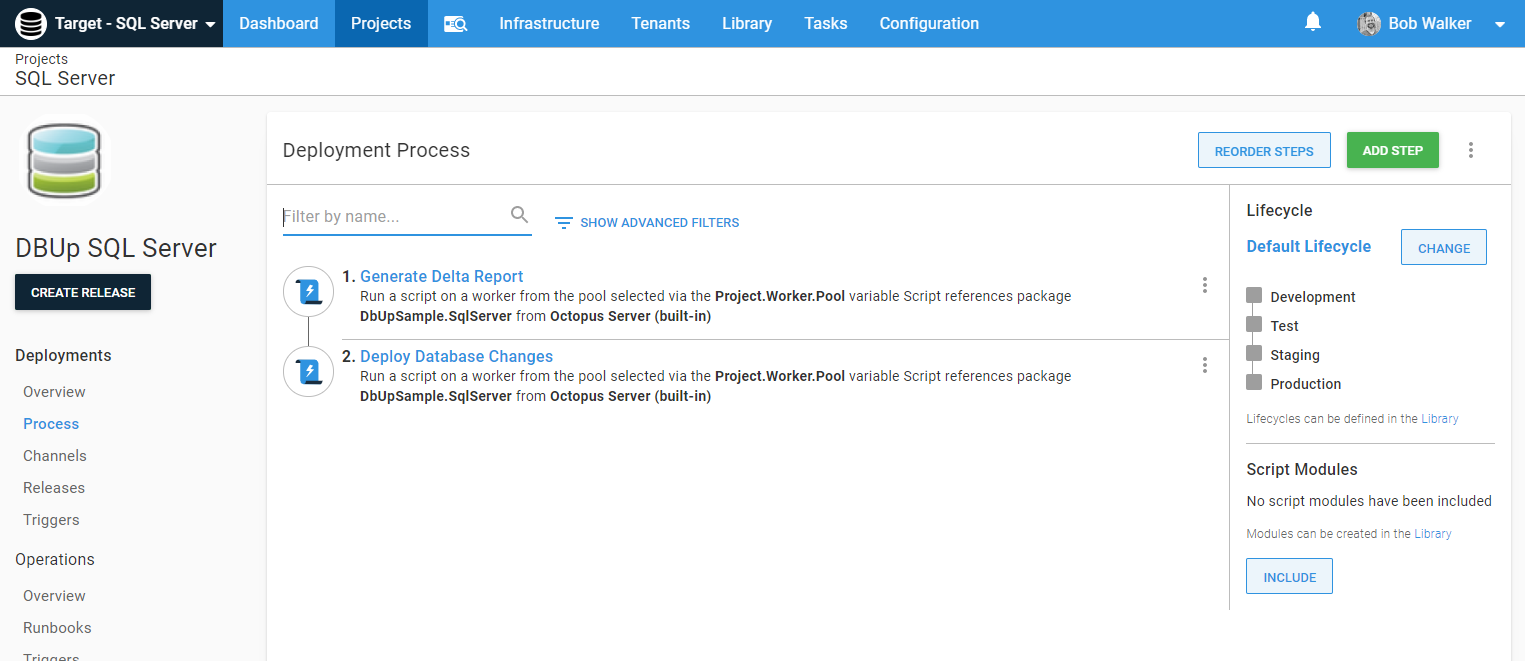Open the Library tab
This screenshot has height=661, width=1525.
[x=746, y=23]
